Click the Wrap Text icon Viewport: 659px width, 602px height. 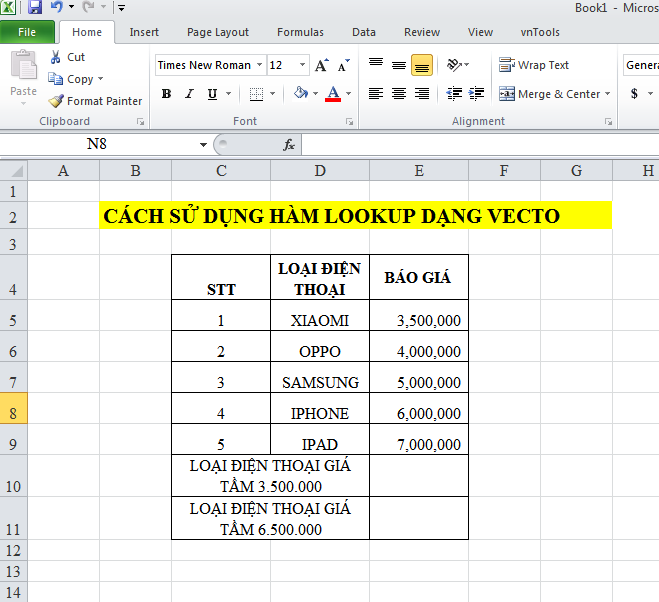pyautogui.click(x=507, y=65)
